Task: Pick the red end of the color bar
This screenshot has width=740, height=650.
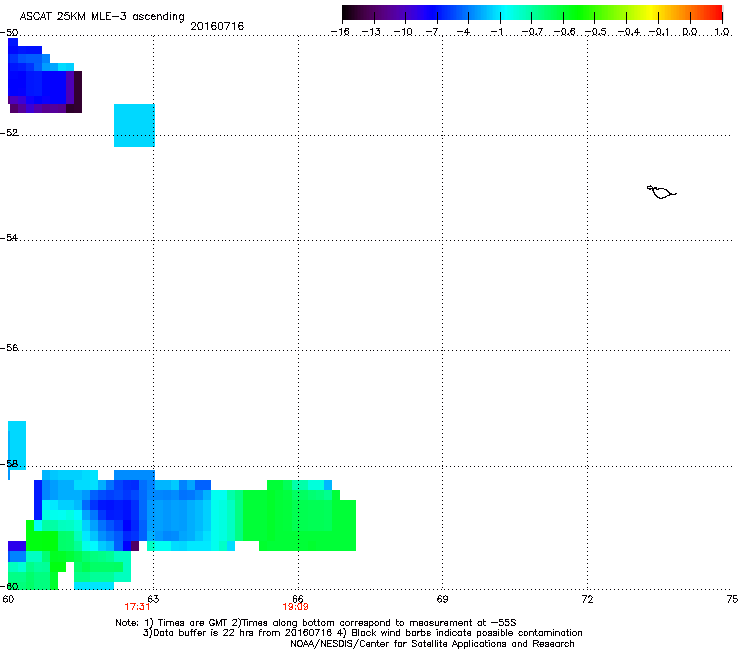Action: point(715,13)
